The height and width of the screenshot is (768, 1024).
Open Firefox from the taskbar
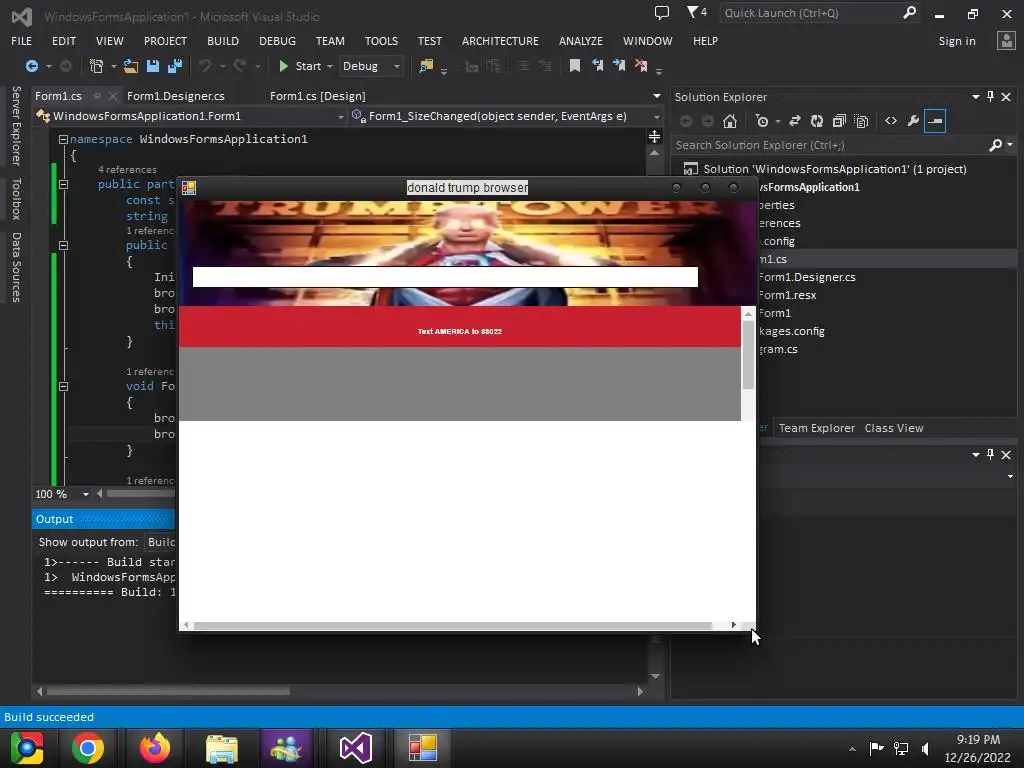155,748
